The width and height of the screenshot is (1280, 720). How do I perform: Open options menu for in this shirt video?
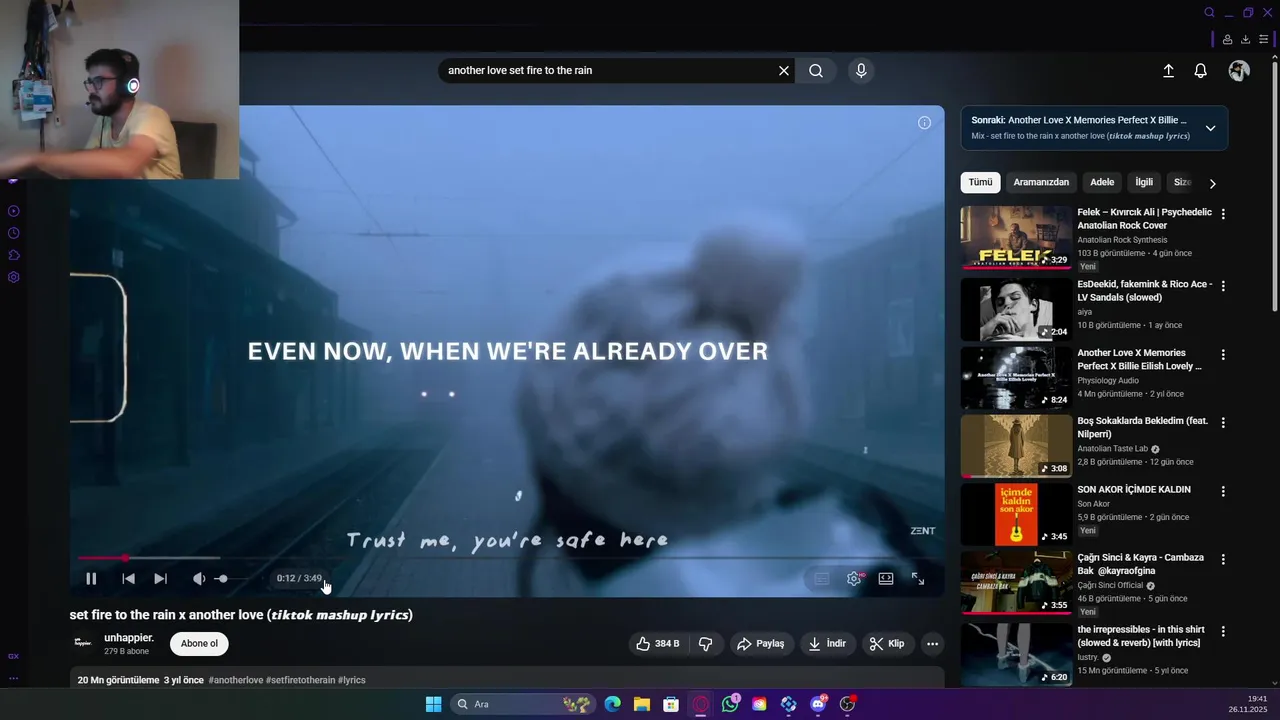(x=1223, y=632)
